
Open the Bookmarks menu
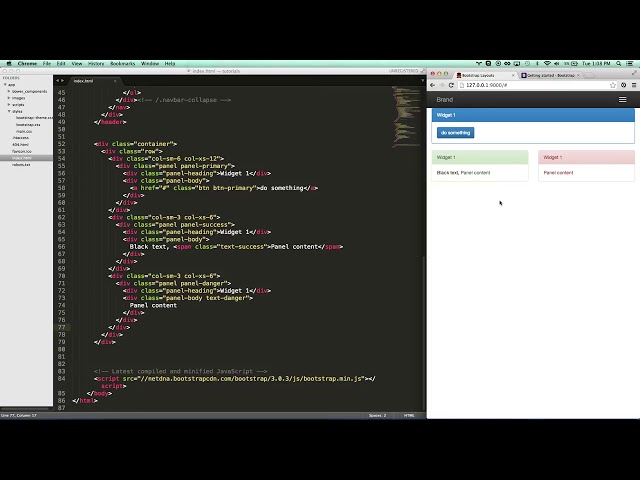click(122, 64)
